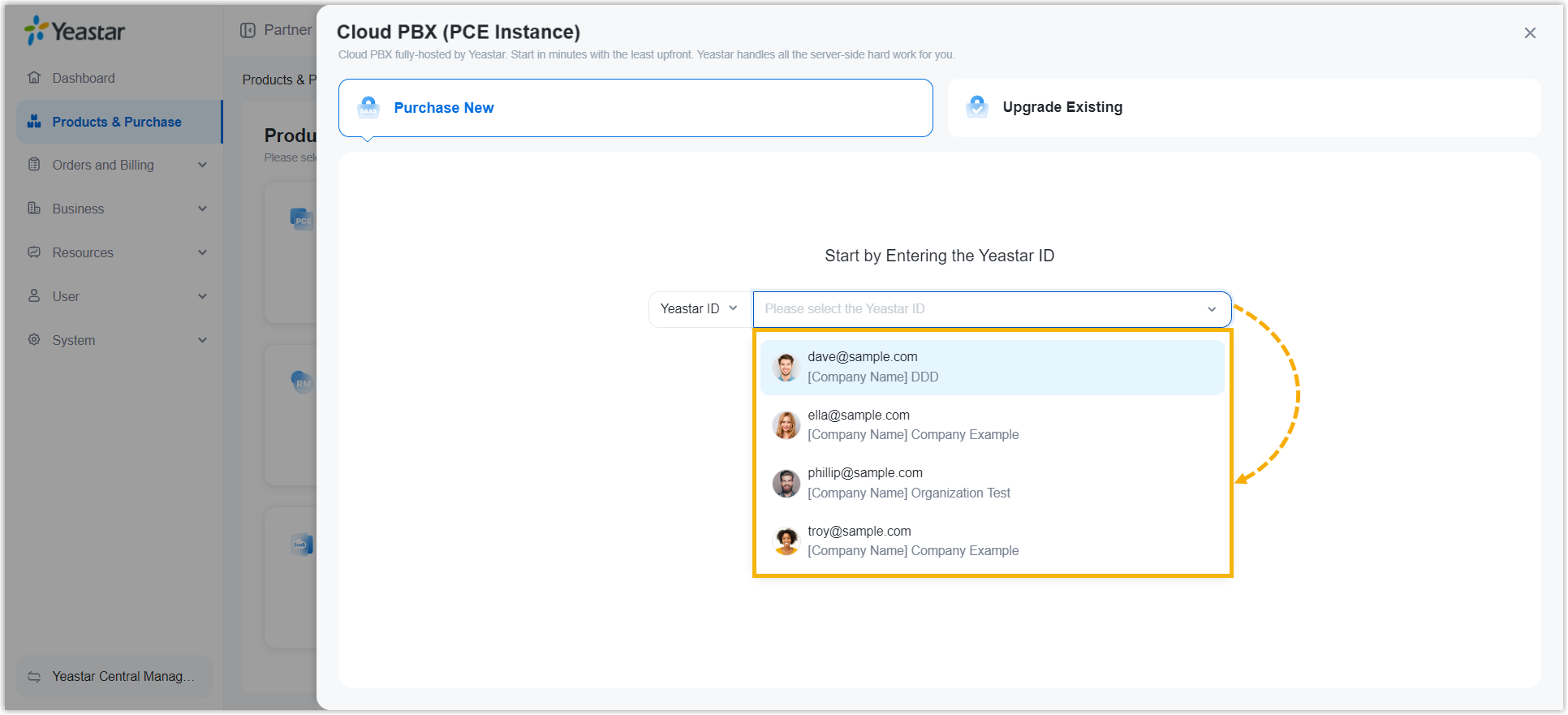The height and width of the screenshot is (715, 1568).
Task: Click the Business sidebar icon
Action: 34,209
